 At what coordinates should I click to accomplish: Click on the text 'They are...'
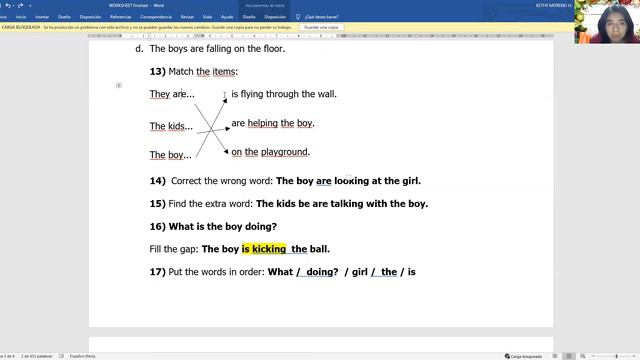(x=172, y=94)
